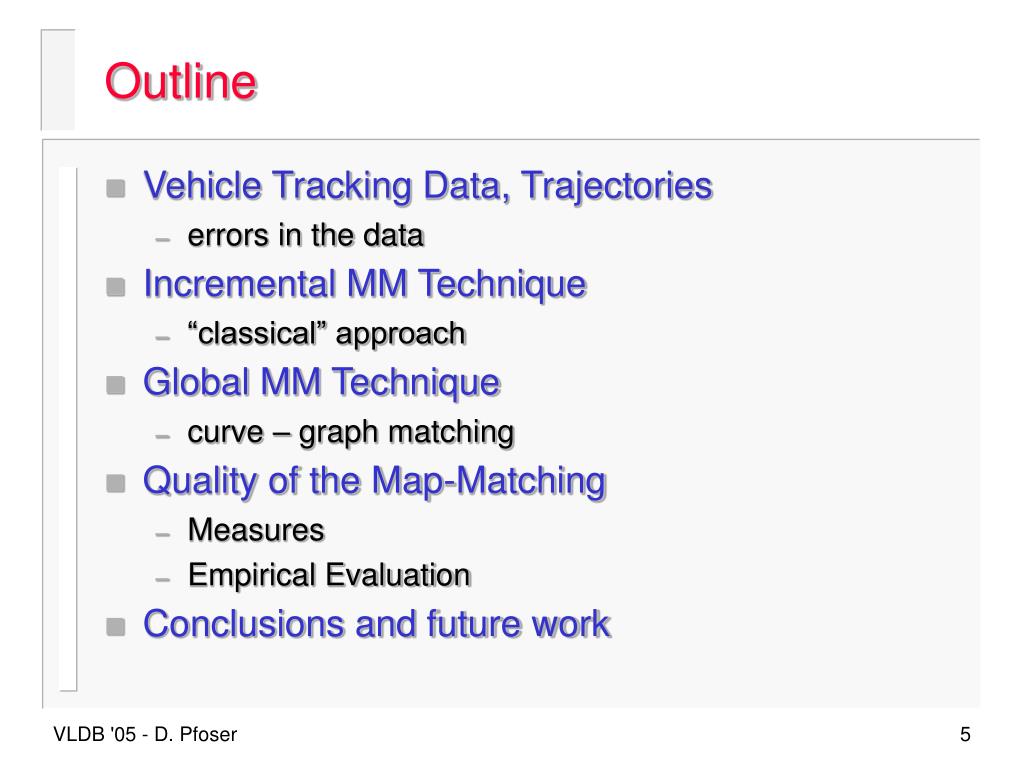Select the bullet square beside Conclusions and future work
This screenshot has width=1024, height=768.
[x=116, y=627]
